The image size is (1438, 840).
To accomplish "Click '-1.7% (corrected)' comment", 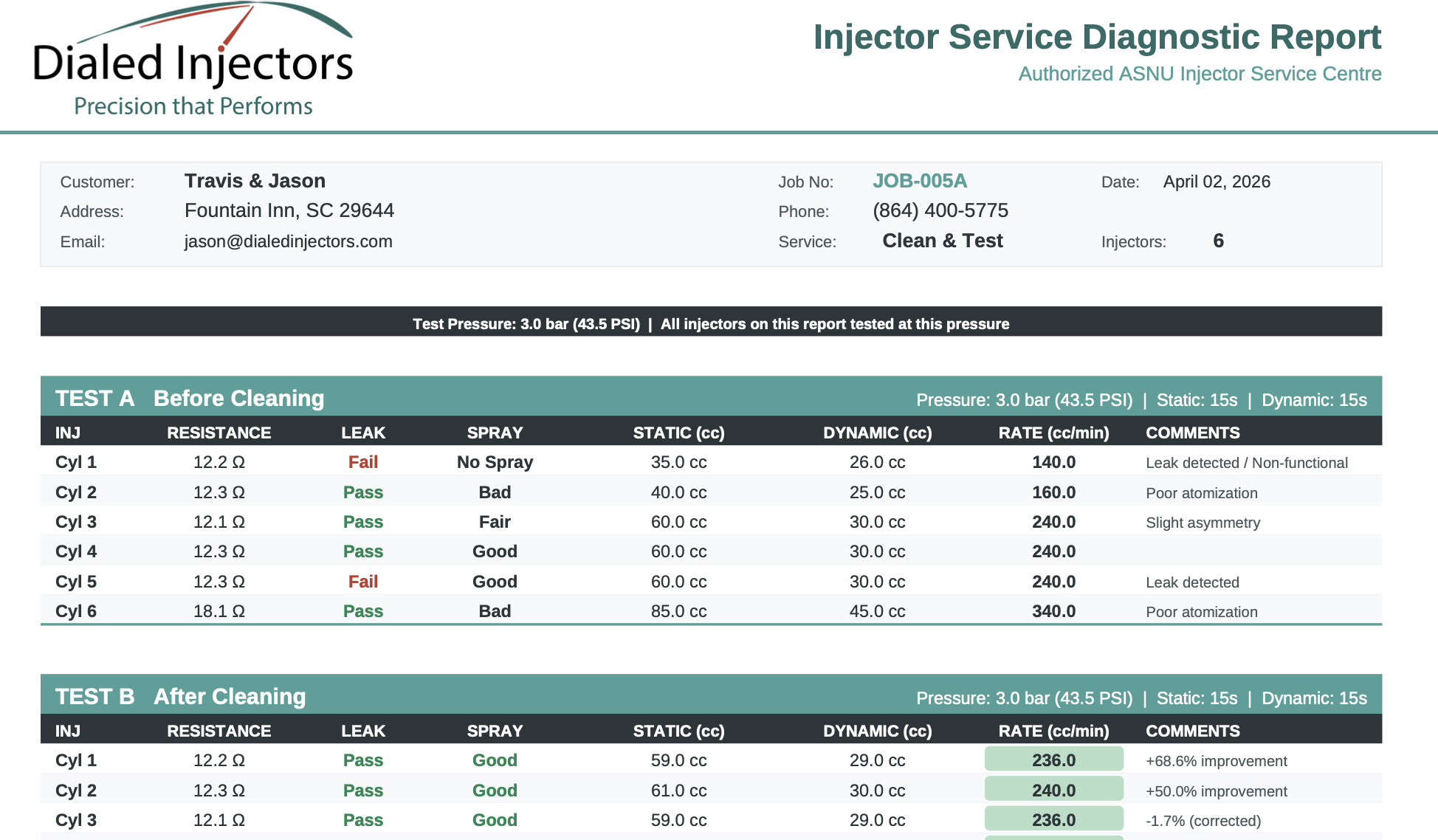I will (x=1203, y=821).
